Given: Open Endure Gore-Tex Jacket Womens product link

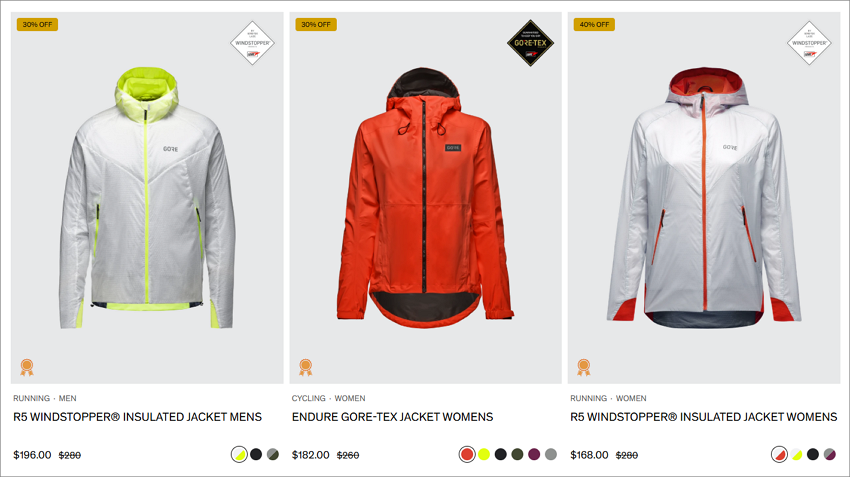Looking at the screenshot, I should [392, 417].
